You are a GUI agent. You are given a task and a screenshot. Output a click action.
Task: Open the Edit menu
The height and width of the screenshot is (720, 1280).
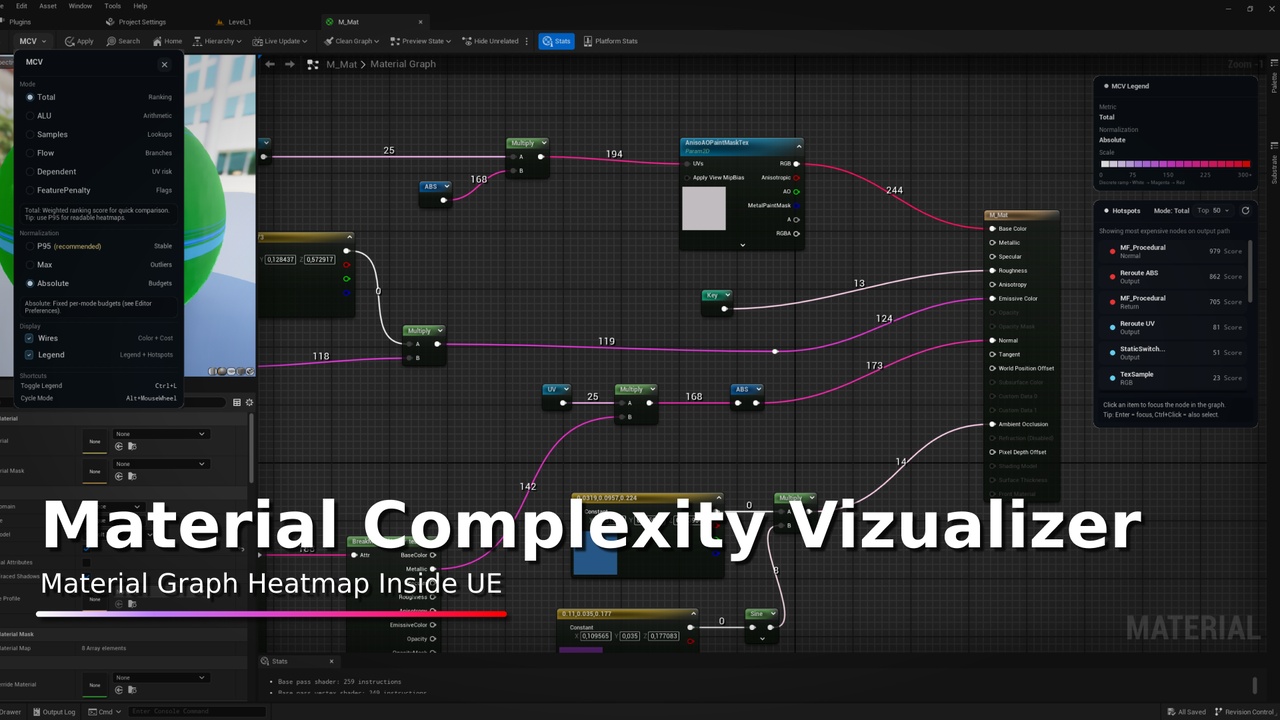click(21, 6)
